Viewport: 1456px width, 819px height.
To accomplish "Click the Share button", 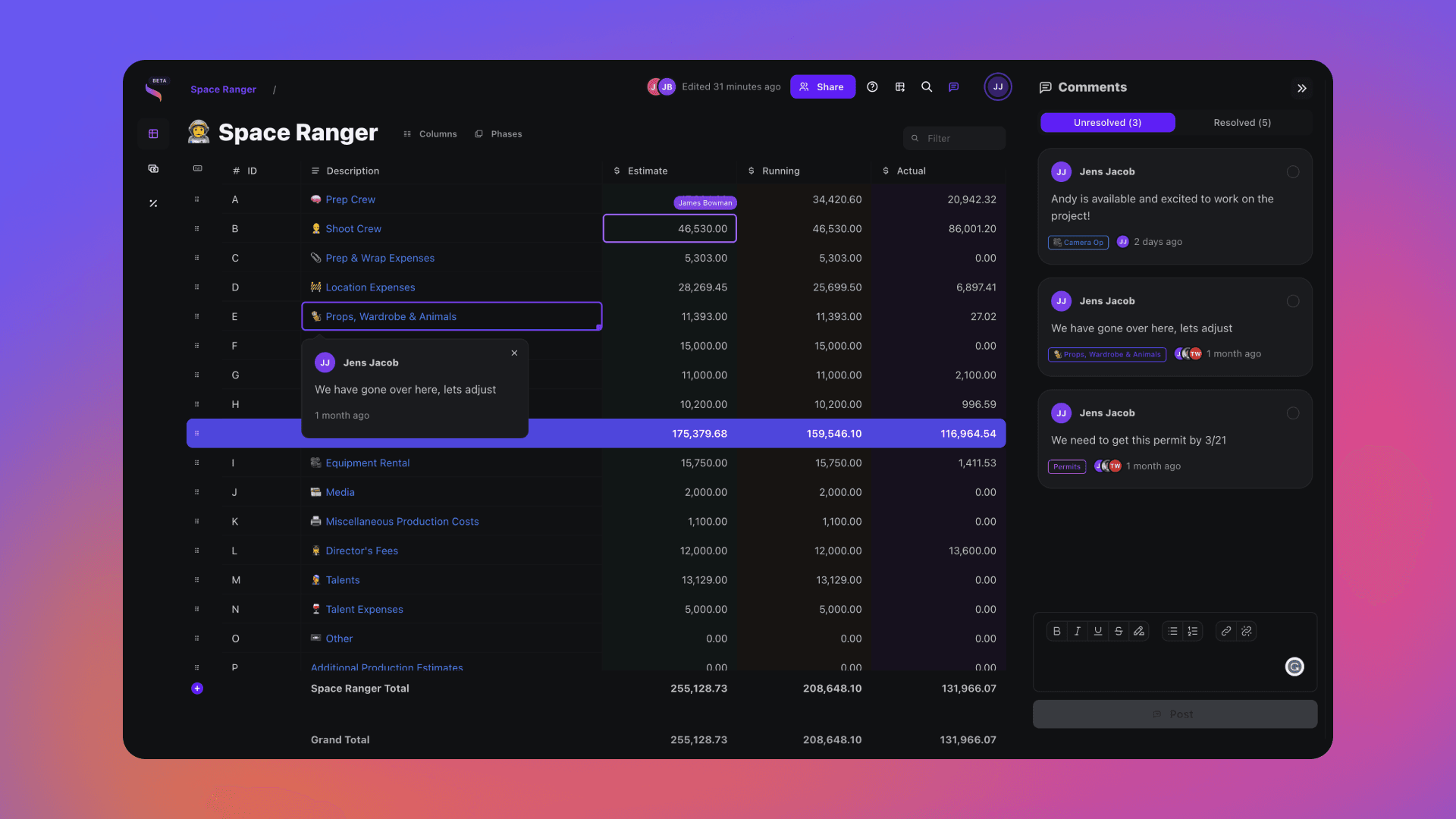I will click(x=822, y=86).
